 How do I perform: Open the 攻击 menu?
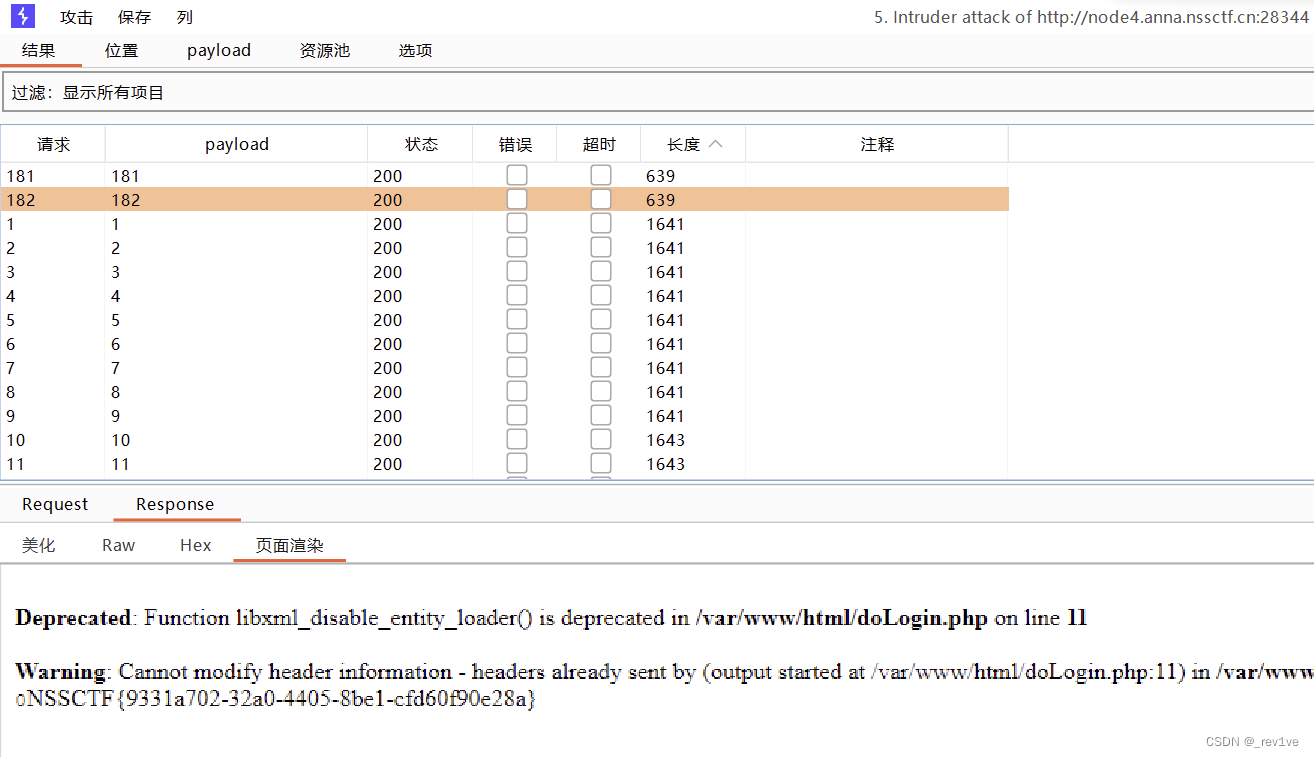[77, 17]
